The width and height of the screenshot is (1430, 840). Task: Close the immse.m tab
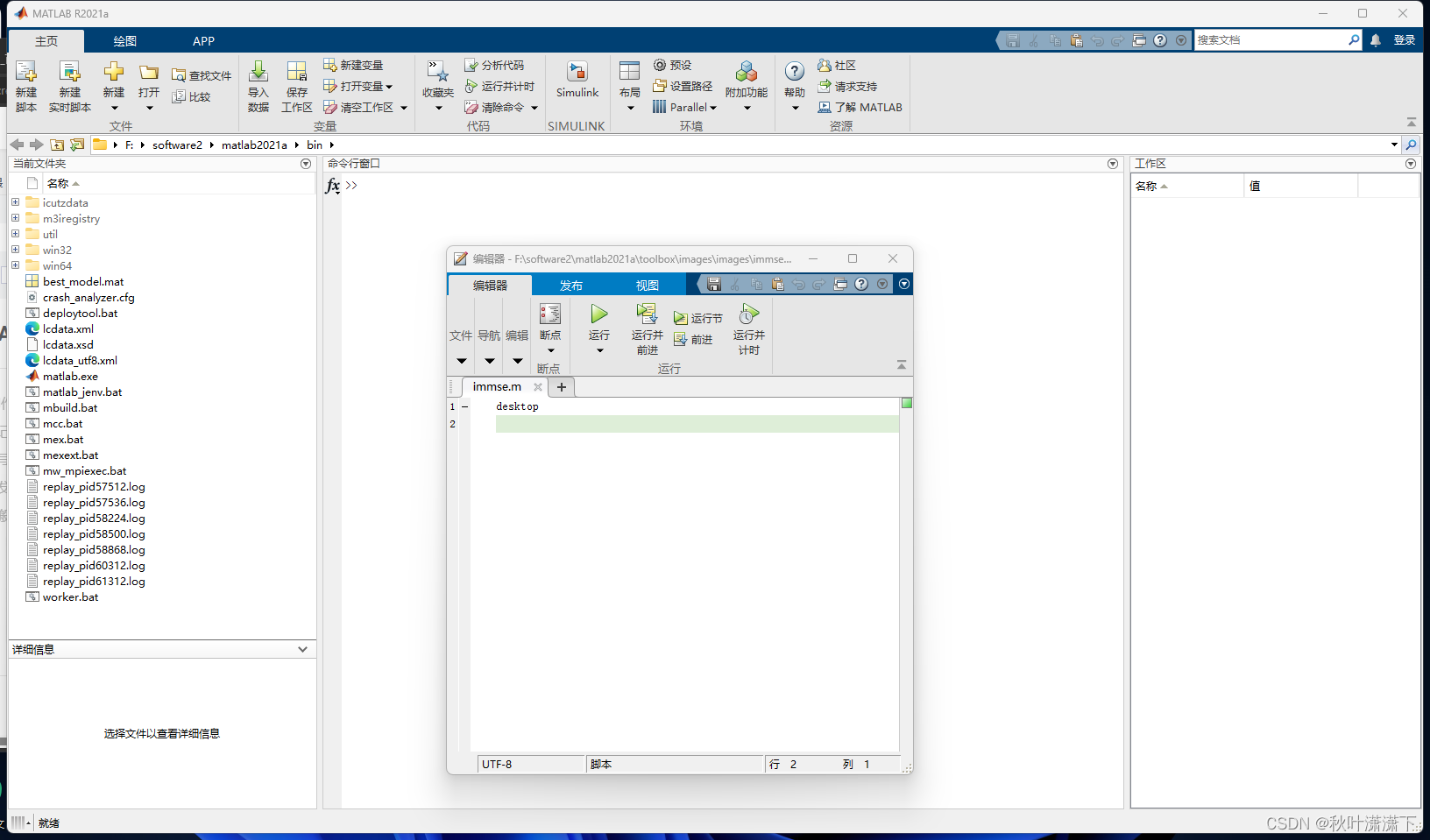point(538,387)
